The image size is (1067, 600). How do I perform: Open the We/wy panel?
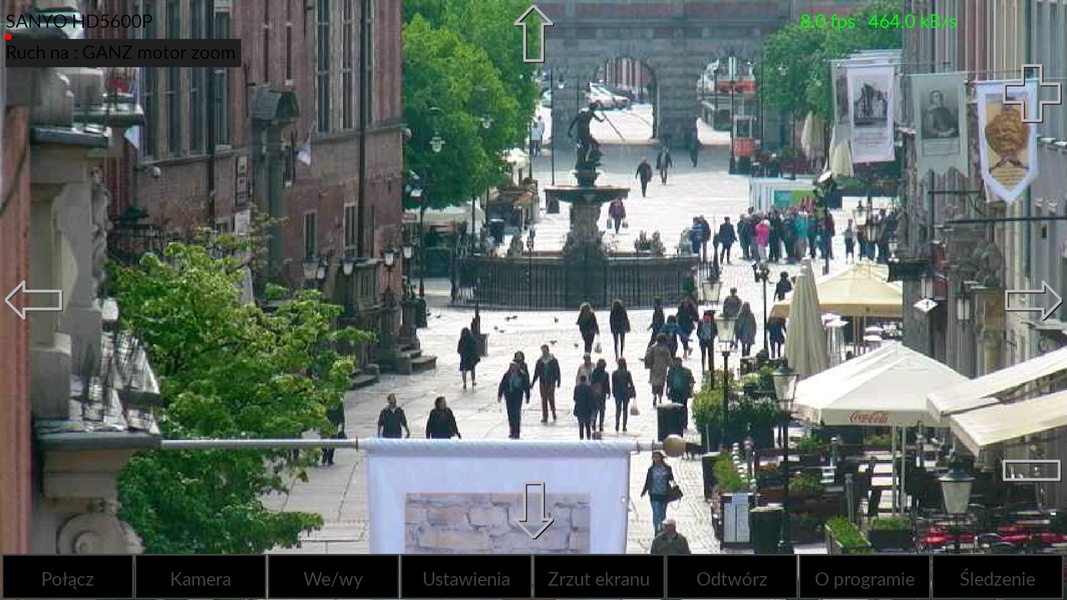(x=333, y=578)
